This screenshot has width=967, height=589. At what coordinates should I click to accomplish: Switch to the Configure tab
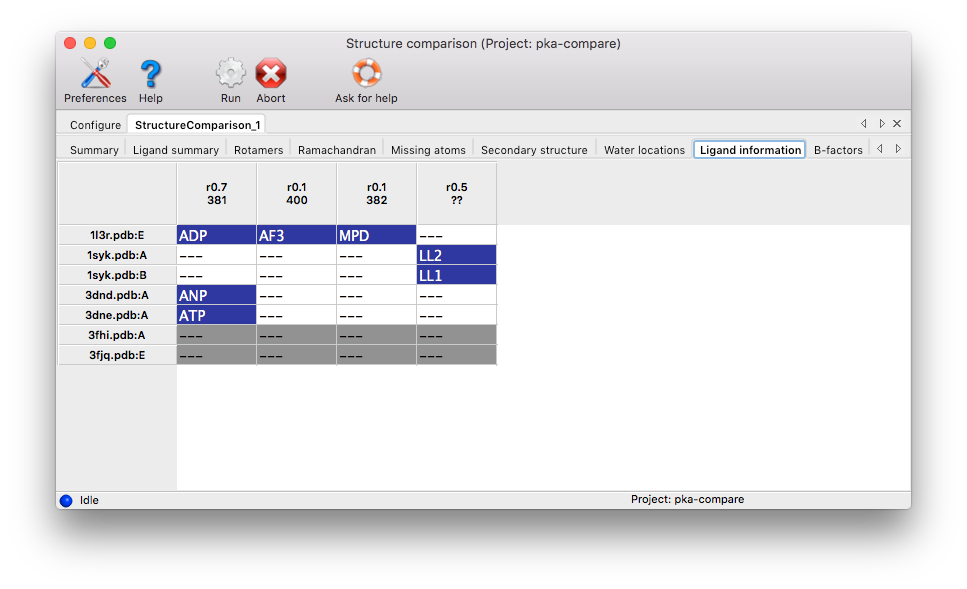pos(95,125)
